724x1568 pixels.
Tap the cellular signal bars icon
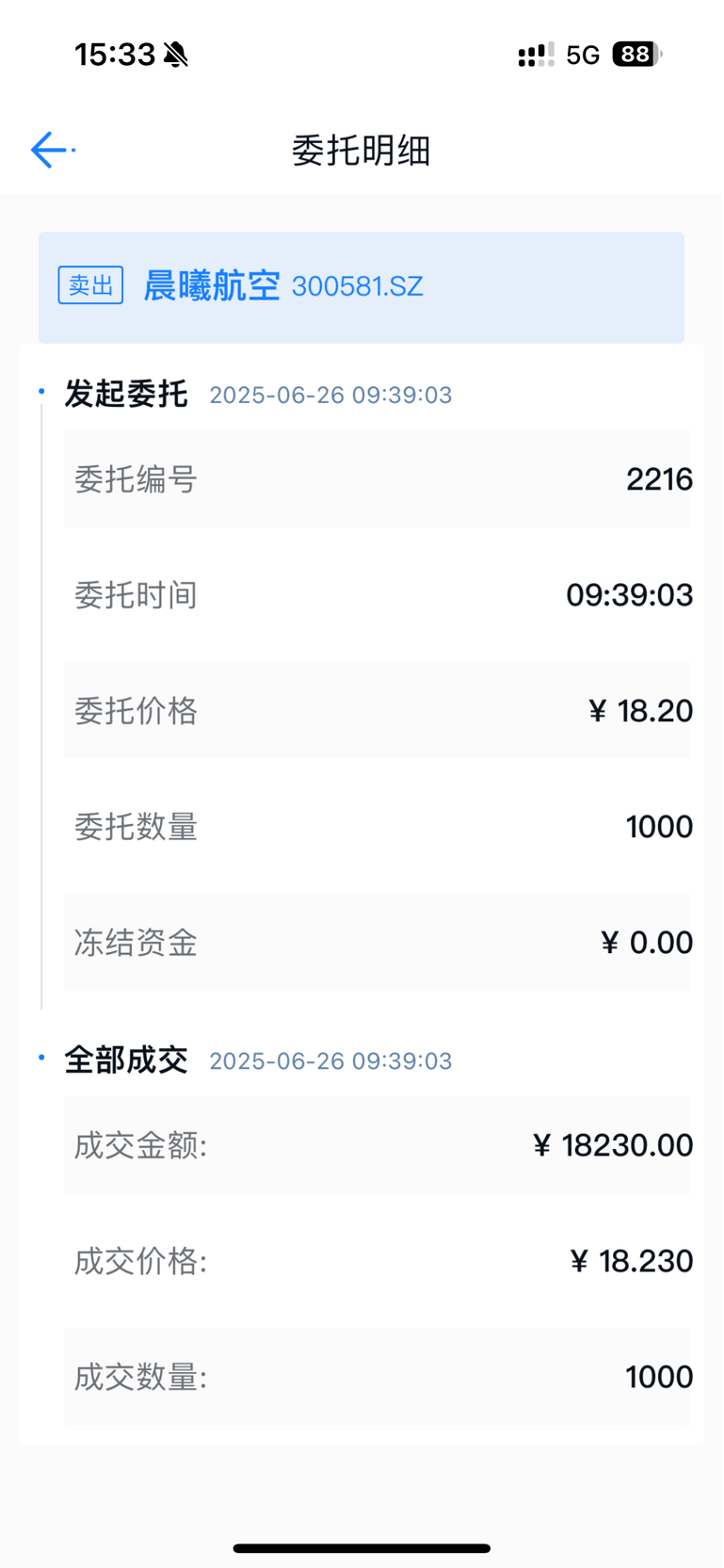(536, 56)
